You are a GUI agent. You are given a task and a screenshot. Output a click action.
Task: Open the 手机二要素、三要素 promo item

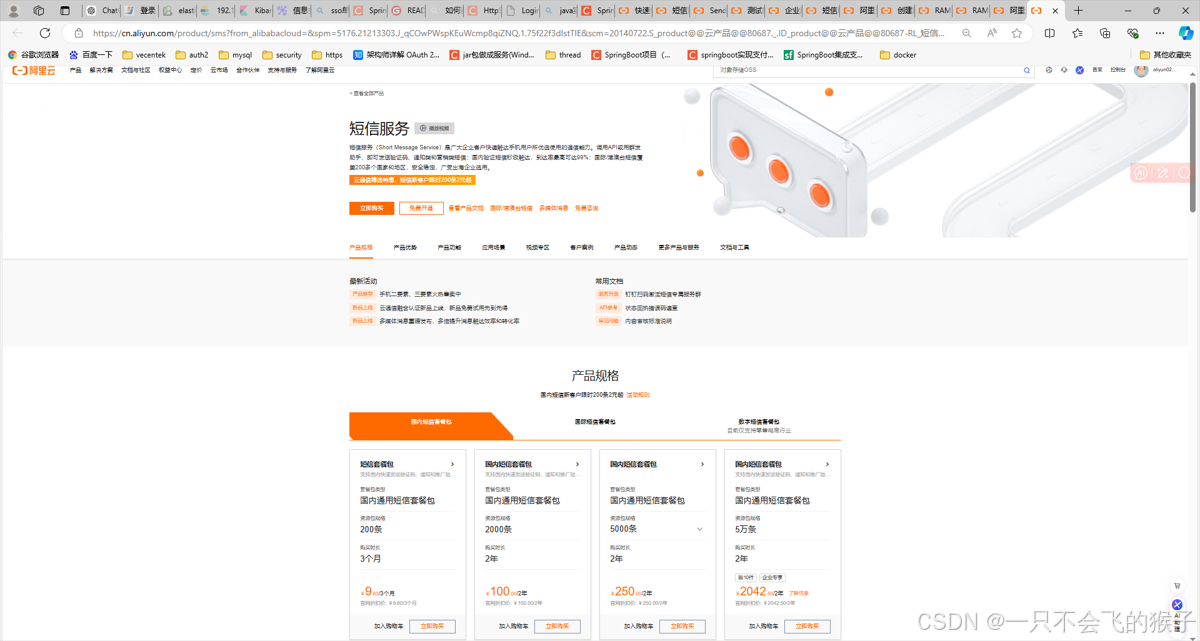coord(420,294)
